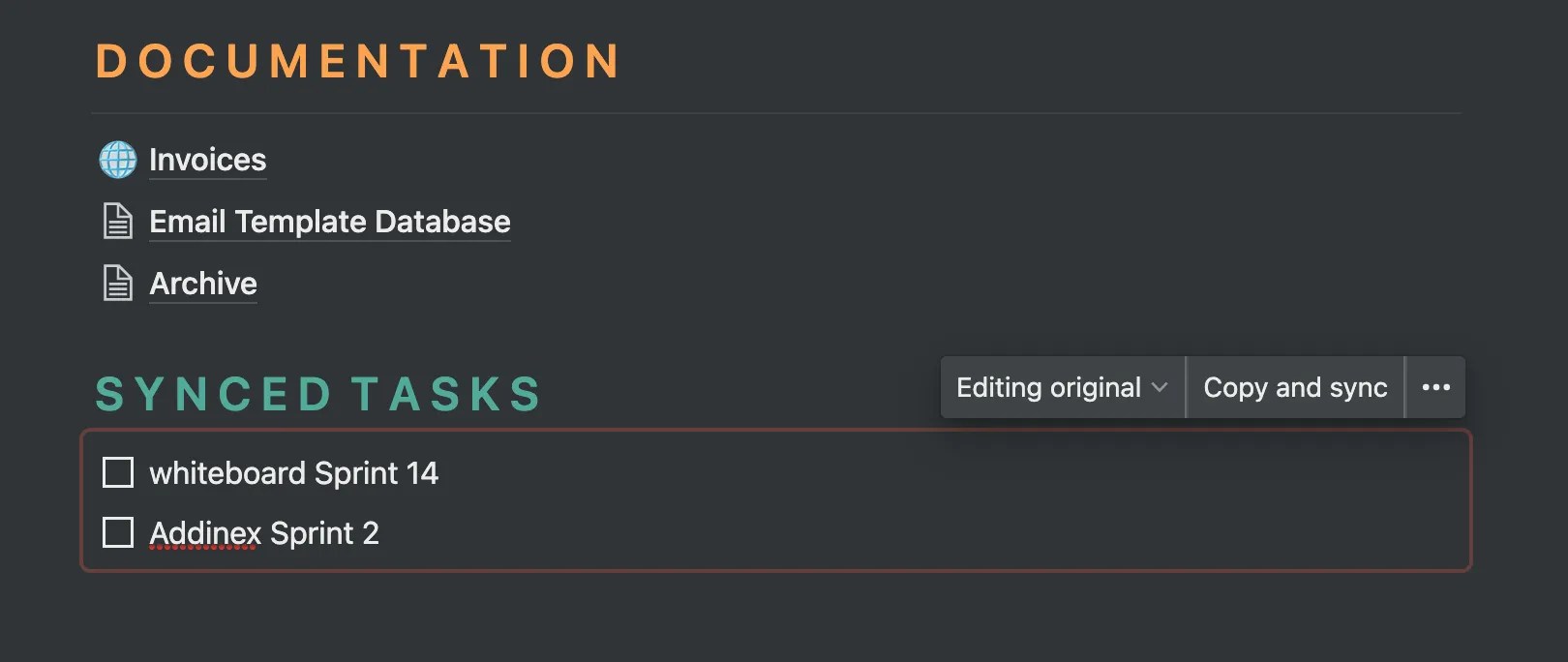Open the Invoices page
Image resolution: width=1568 pixels, height=662 pixels.
[x=207, y=160]
